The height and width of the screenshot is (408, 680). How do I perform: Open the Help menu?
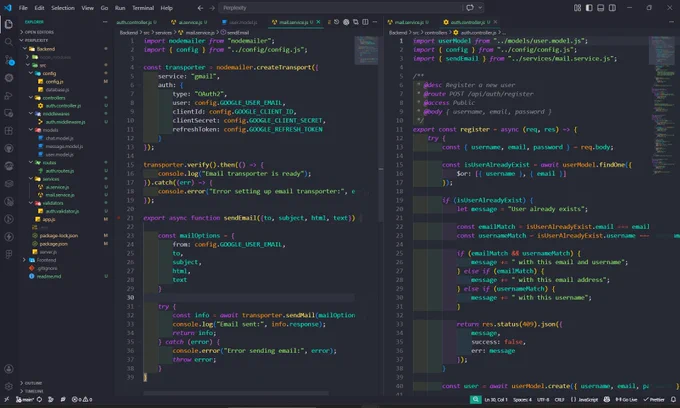(x=167, y=8)
